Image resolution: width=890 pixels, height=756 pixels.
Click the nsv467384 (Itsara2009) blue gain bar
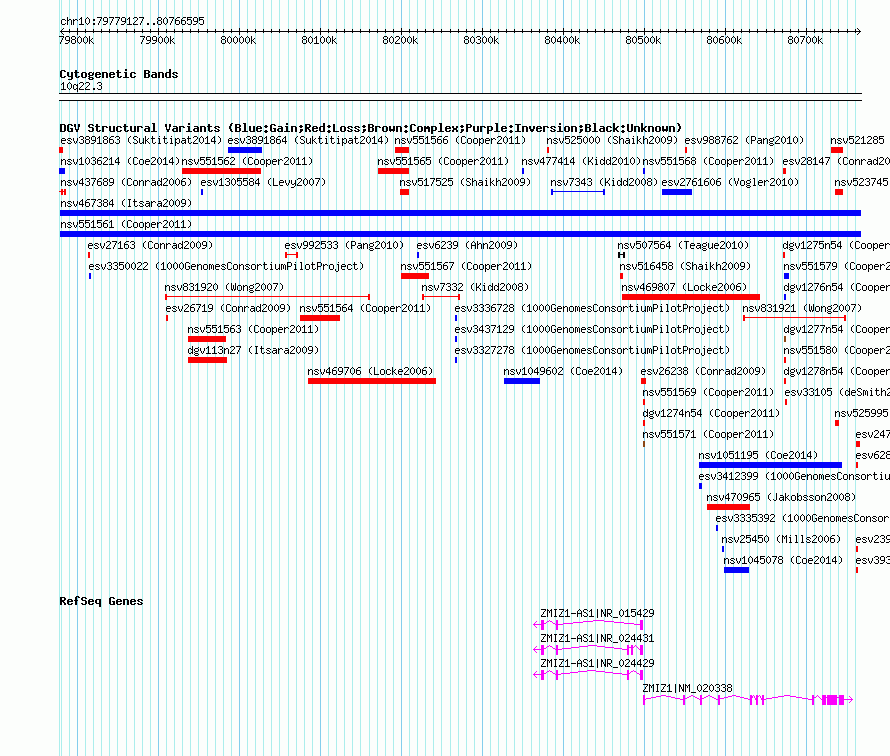(x=460, y=213)
